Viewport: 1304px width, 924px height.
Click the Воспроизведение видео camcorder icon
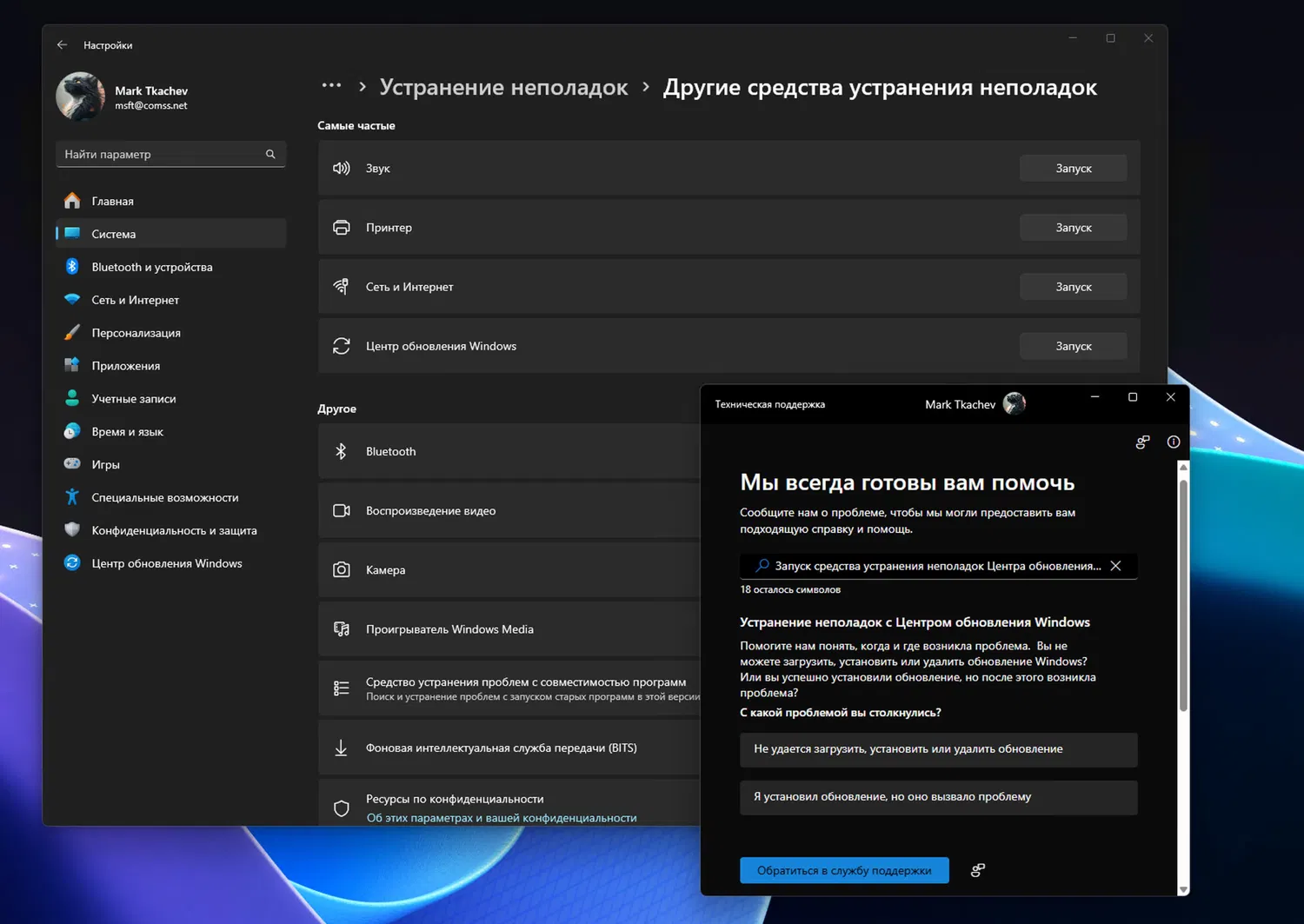(342, 510)
